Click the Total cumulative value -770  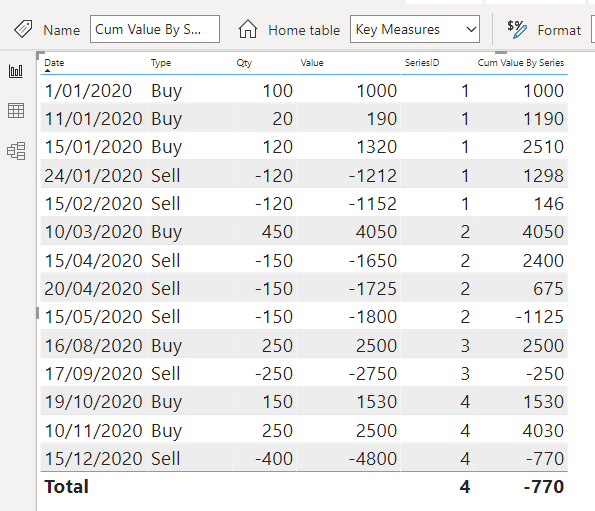(544, 487)
